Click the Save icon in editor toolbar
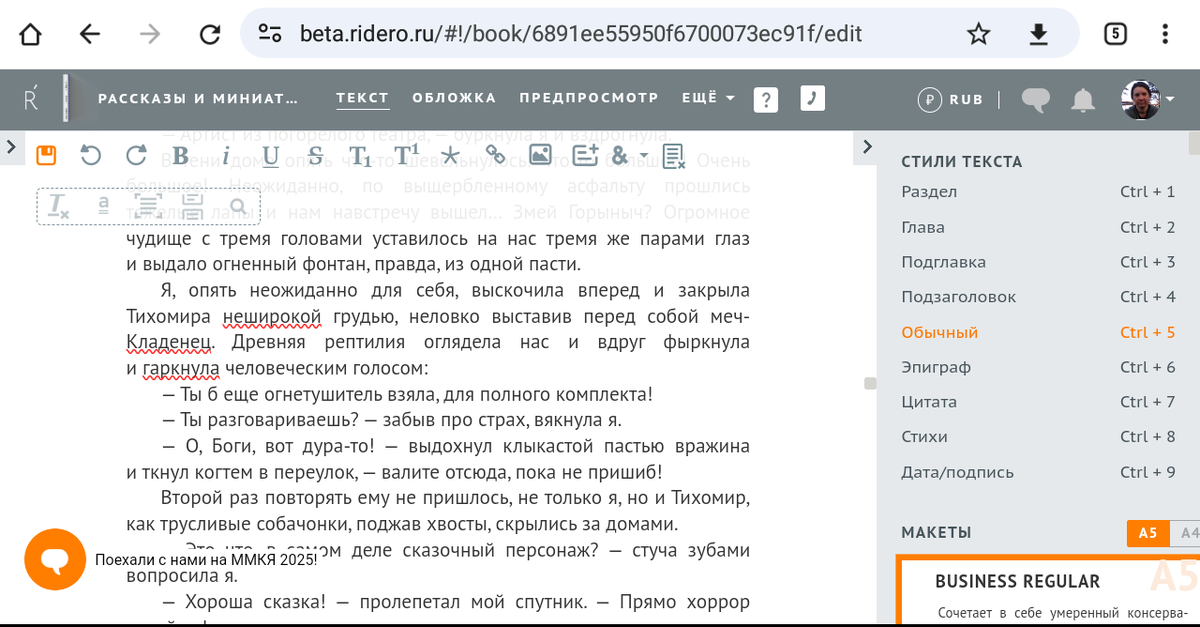The width and height of the screenshot is (1200, 627). click(x=46, y=155)
